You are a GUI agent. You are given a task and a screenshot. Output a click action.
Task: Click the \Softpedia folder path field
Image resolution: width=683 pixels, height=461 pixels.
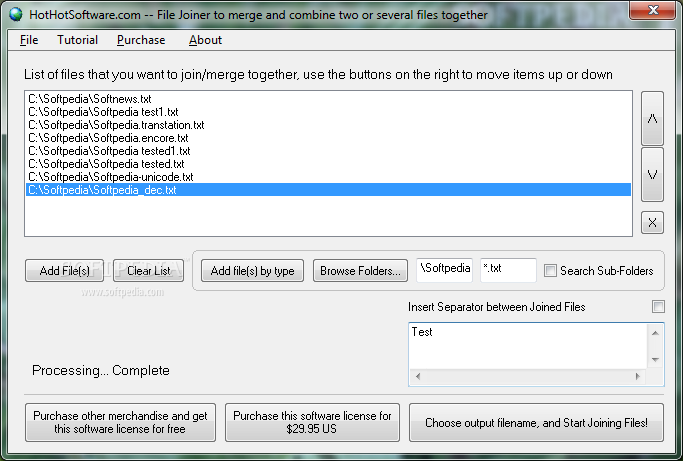[x=444, y=270]
